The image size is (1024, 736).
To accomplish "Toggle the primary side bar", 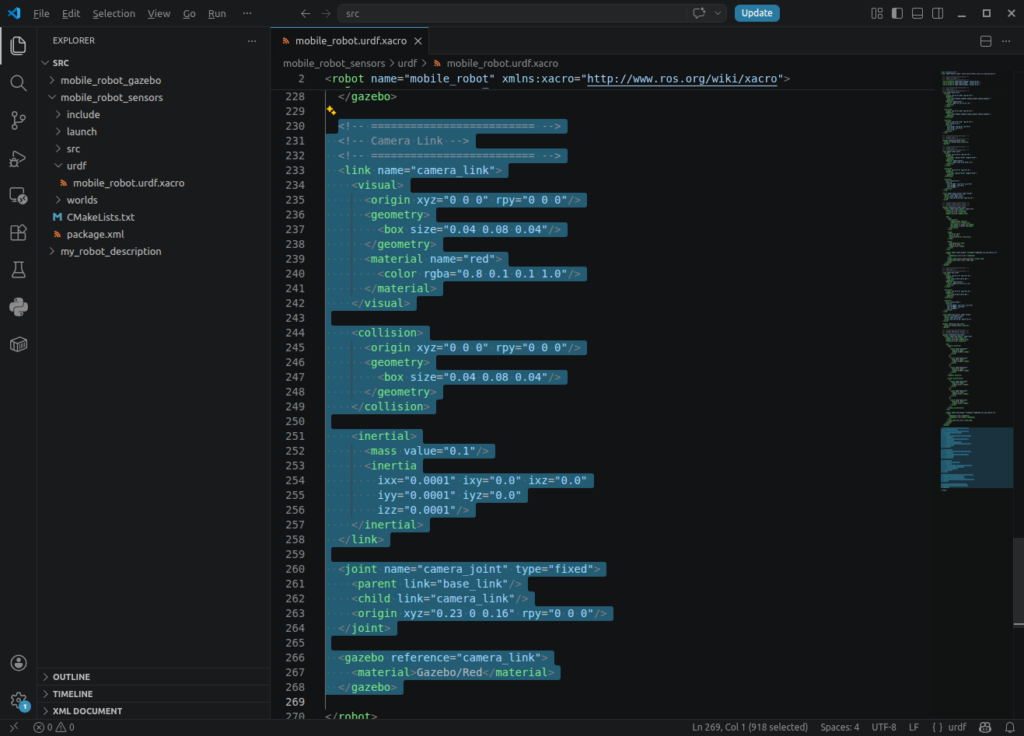I will pos(897,13).
